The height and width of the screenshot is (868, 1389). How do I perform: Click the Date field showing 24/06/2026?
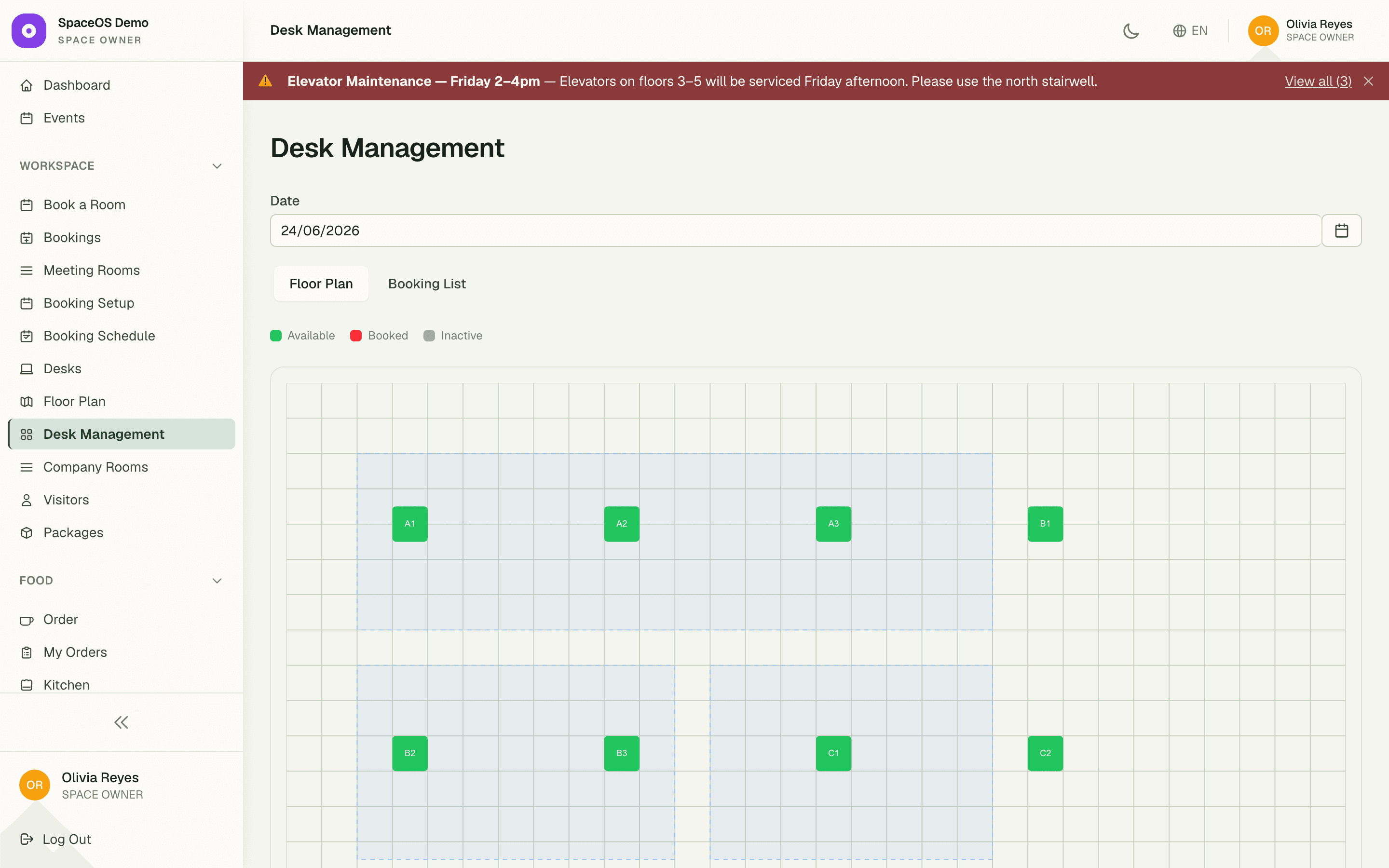(x=795, y=231)
